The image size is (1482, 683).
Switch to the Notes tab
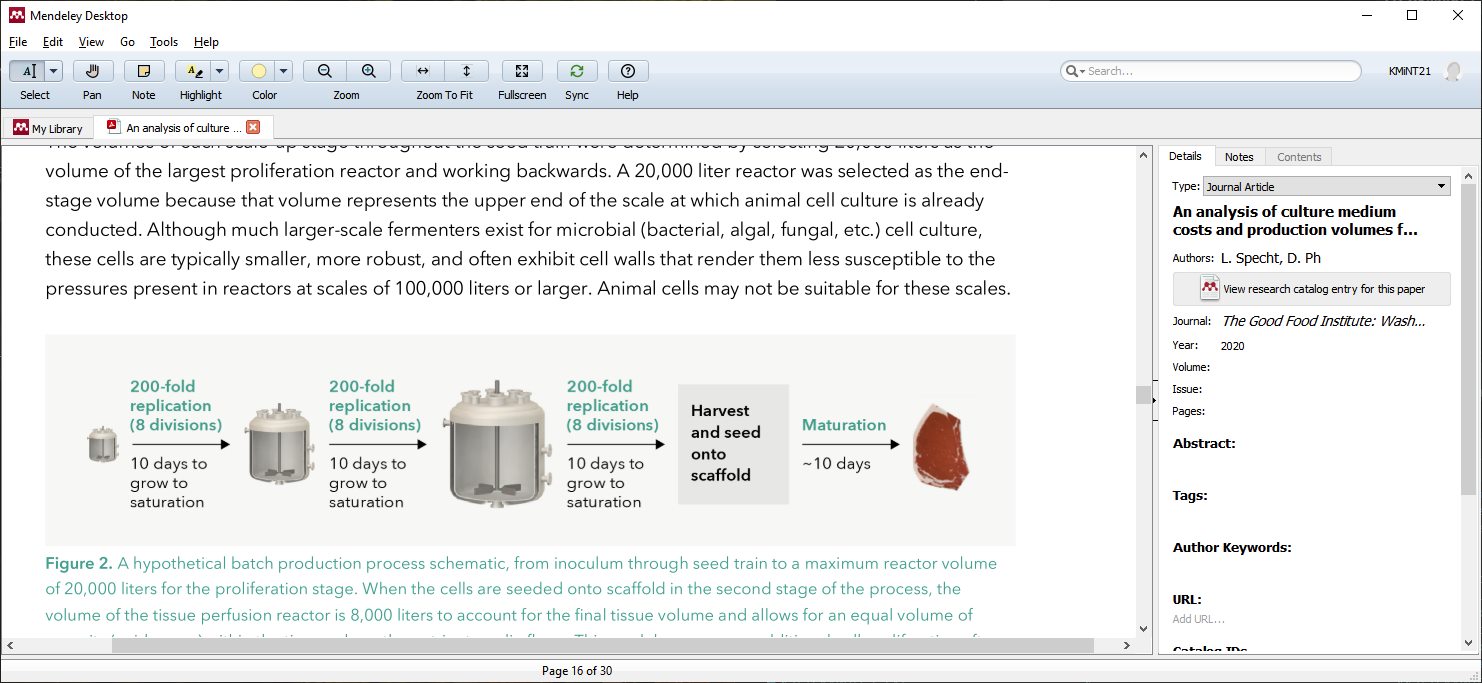(1239, 157)
